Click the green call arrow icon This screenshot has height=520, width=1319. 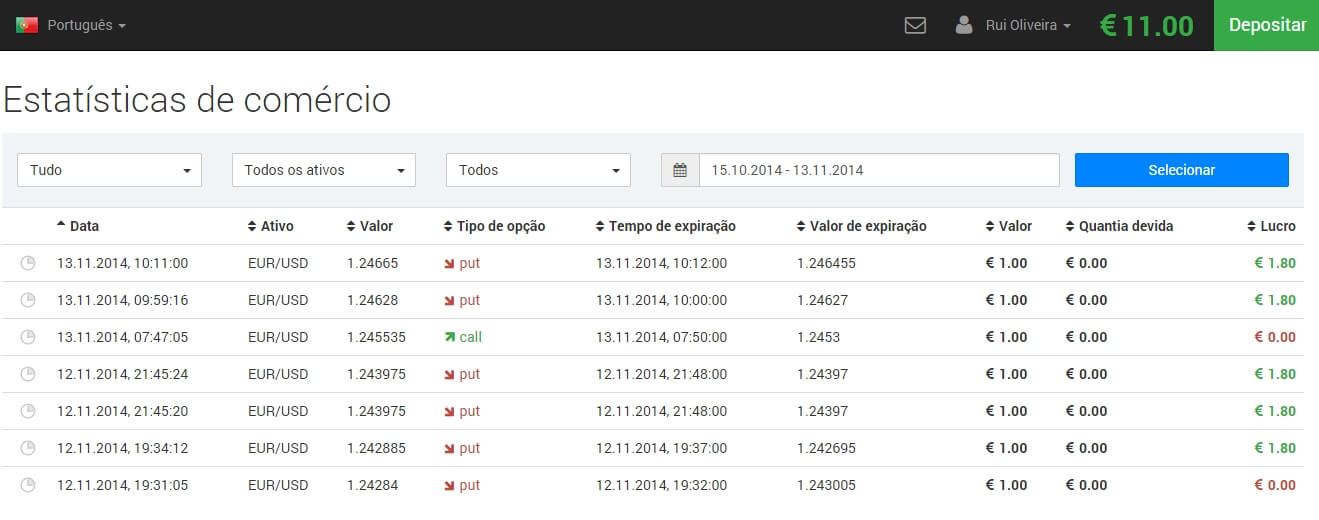[x=449, y=337]
